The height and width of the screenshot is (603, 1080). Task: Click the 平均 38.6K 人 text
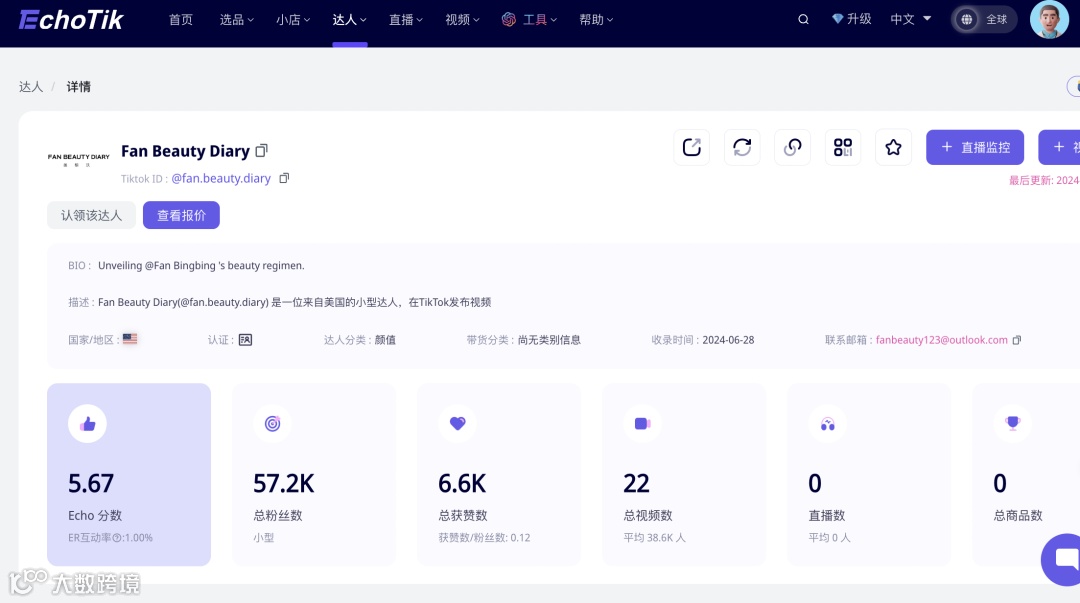pos(654,538)
